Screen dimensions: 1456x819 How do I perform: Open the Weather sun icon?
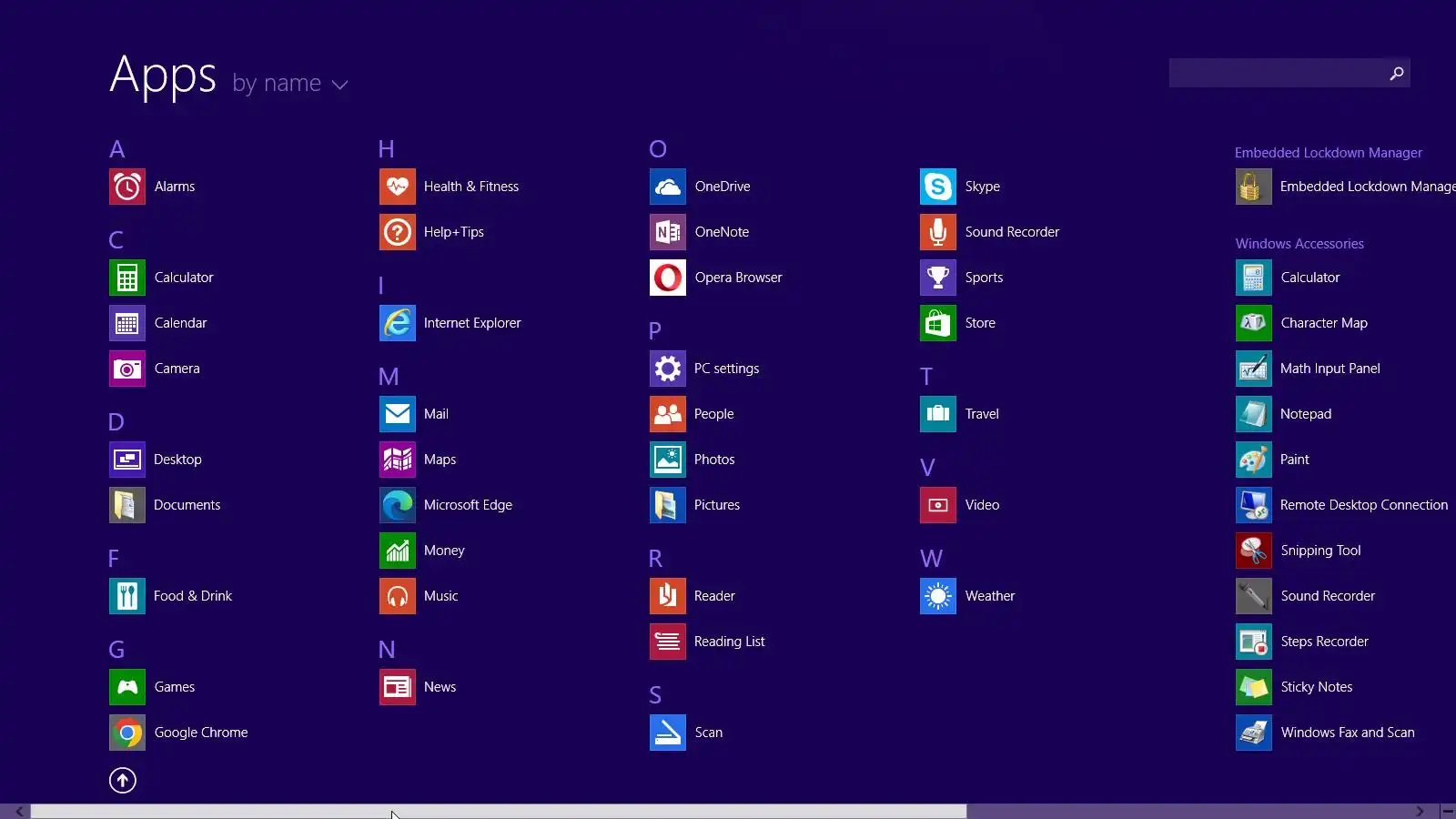938,596
